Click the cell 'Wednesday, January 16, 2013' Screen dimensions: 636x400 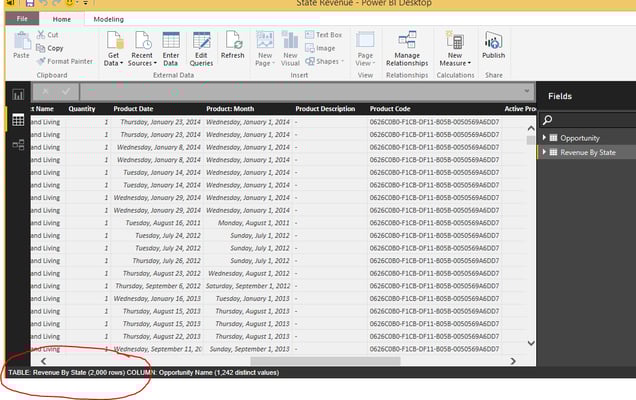tap(157, 298)
